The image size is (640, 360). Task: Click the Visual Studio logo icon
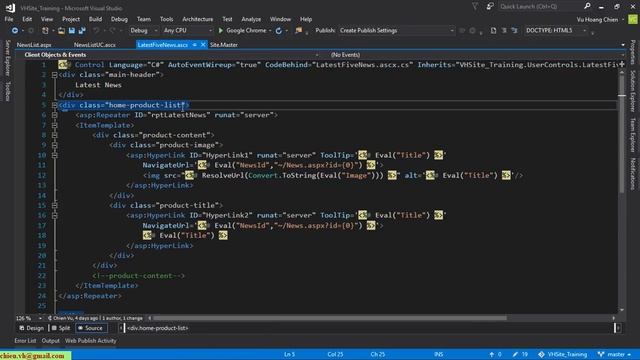pyautogui.click(x=10, y=8)
